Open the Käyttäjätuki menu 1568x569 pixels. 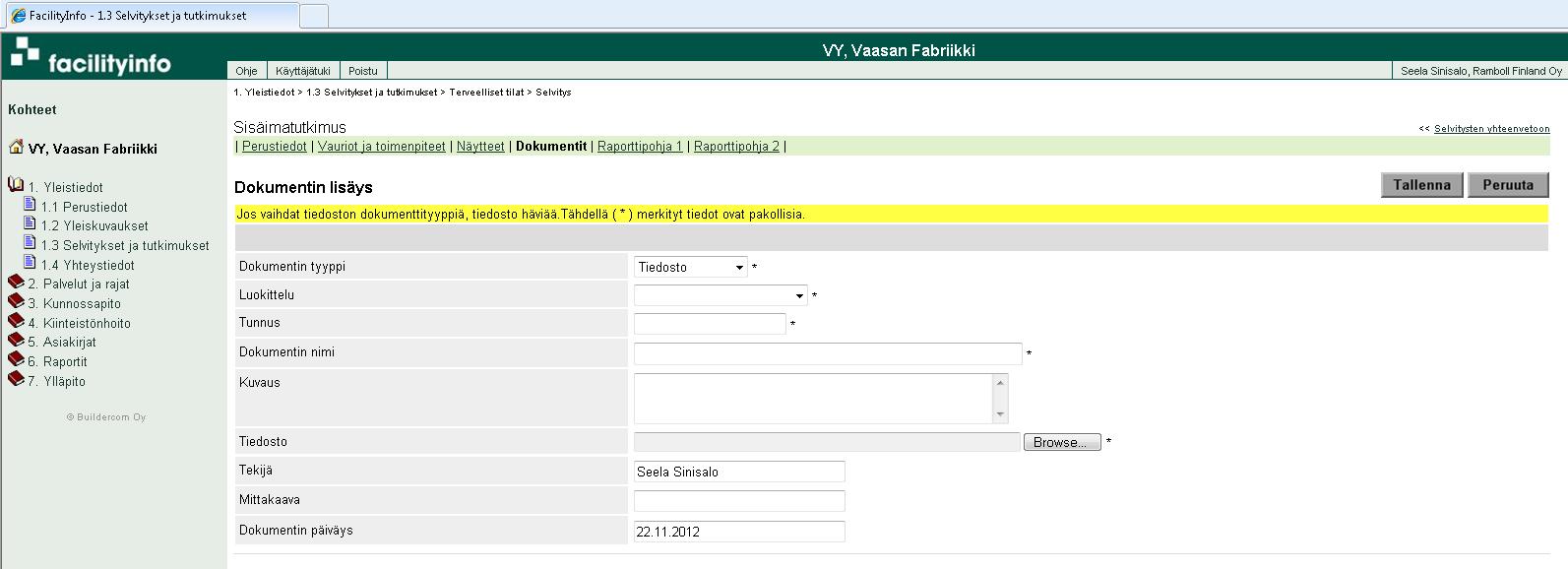[x=302, y=71]
